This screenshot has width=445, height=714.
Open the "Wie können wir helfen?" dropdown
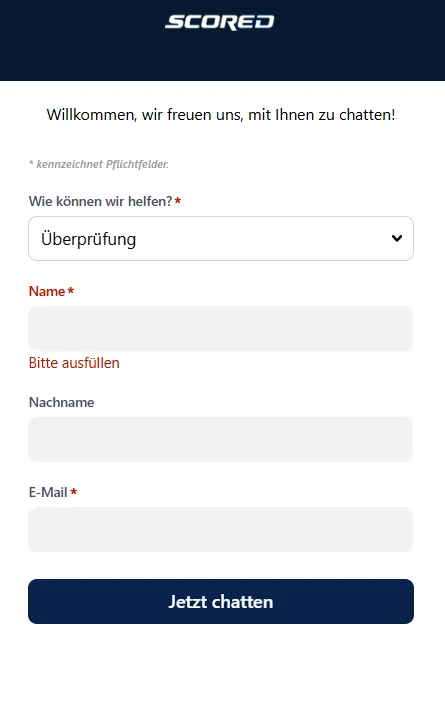tap(221, 239)
